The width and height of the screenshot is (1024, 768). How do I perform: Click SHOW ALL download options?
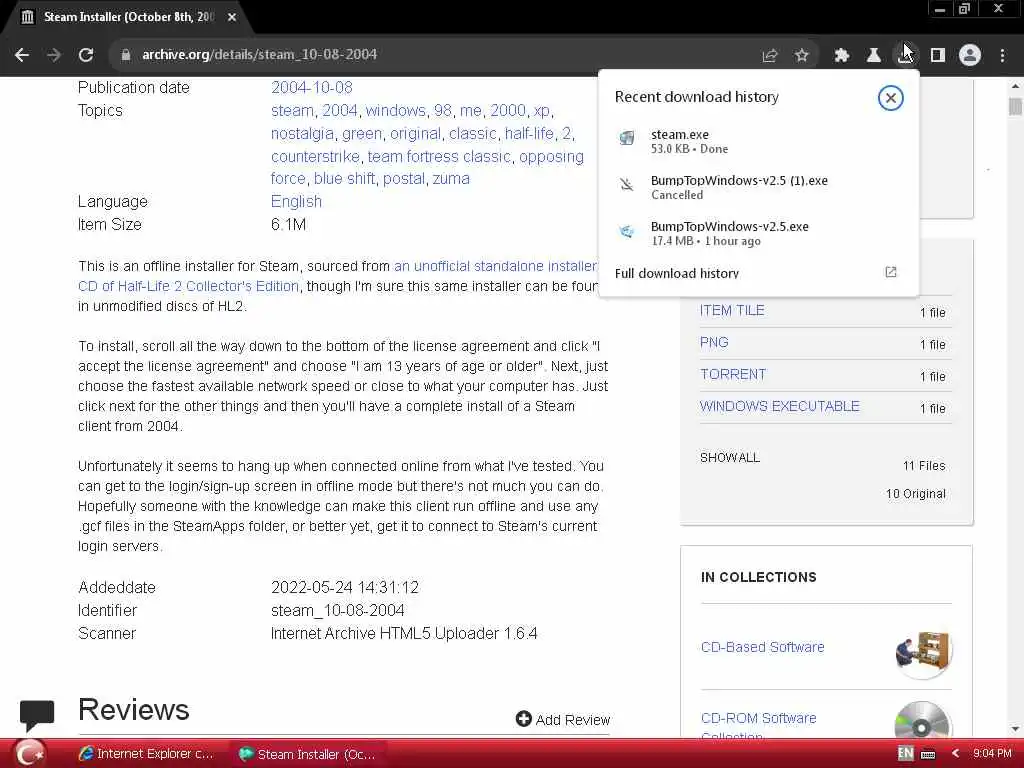tap(729, 458)
